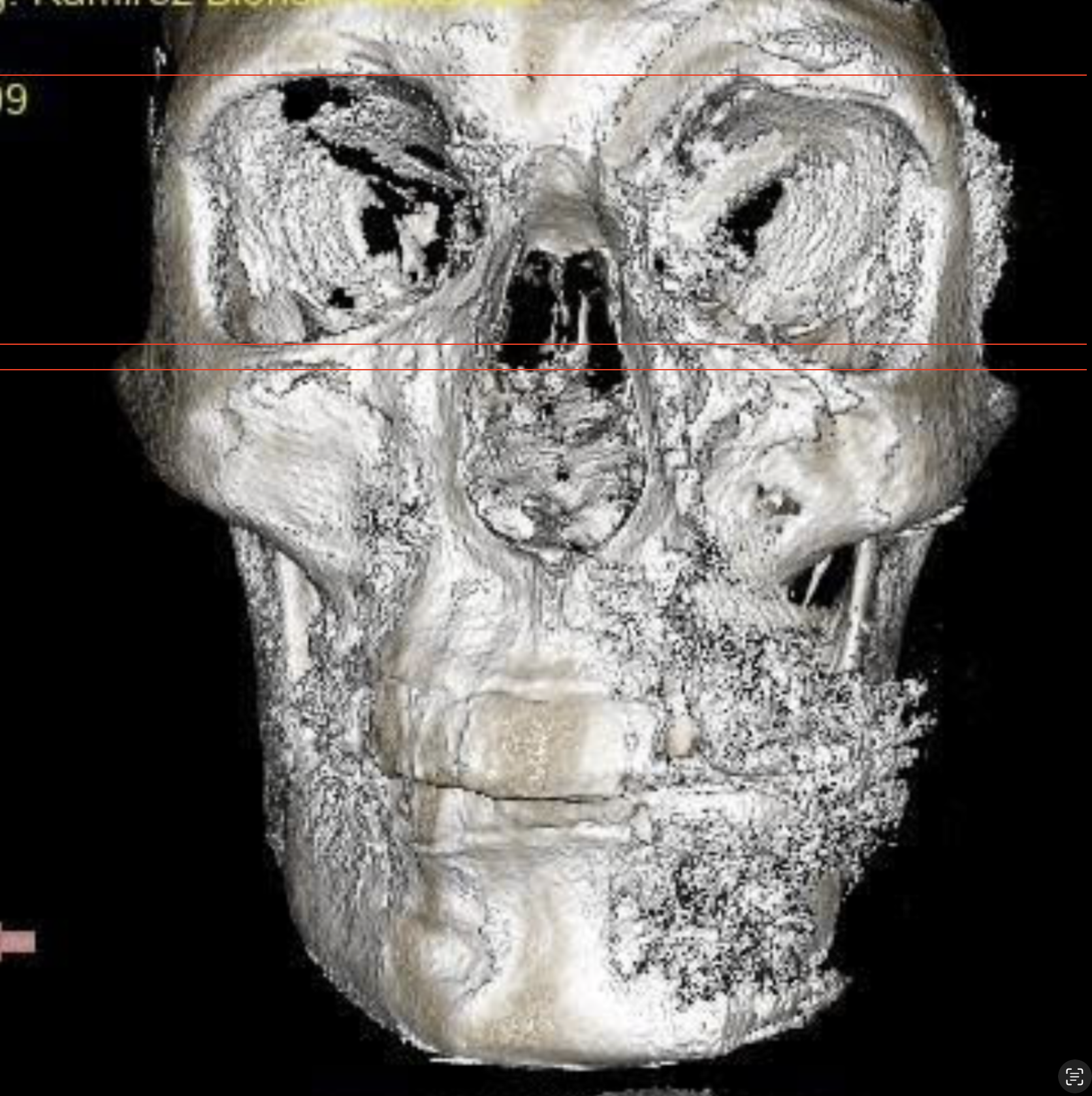Viewport: 1092px width, 1096px height.
Task: Click the nasal bone bridge between the orbits
Action: [560, 189]
